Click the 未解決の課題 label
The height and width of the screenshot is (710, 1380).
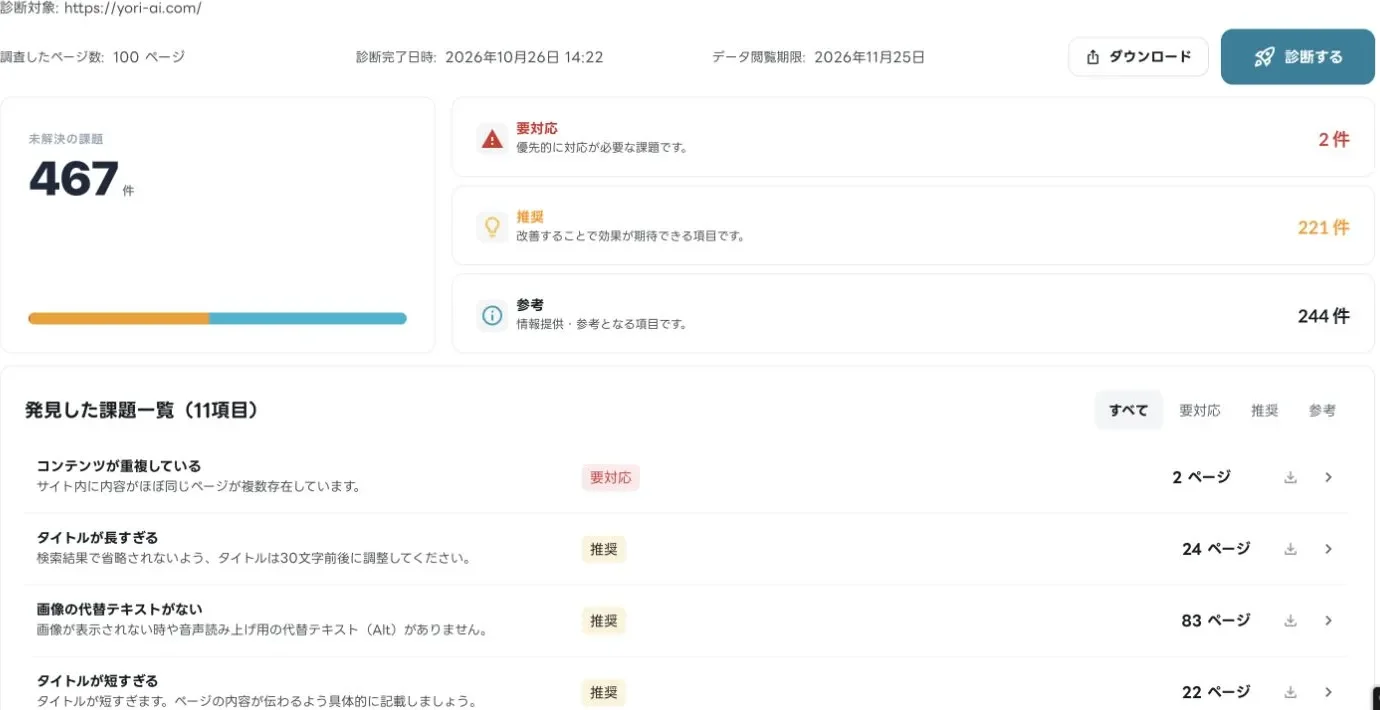pos(66,139)
